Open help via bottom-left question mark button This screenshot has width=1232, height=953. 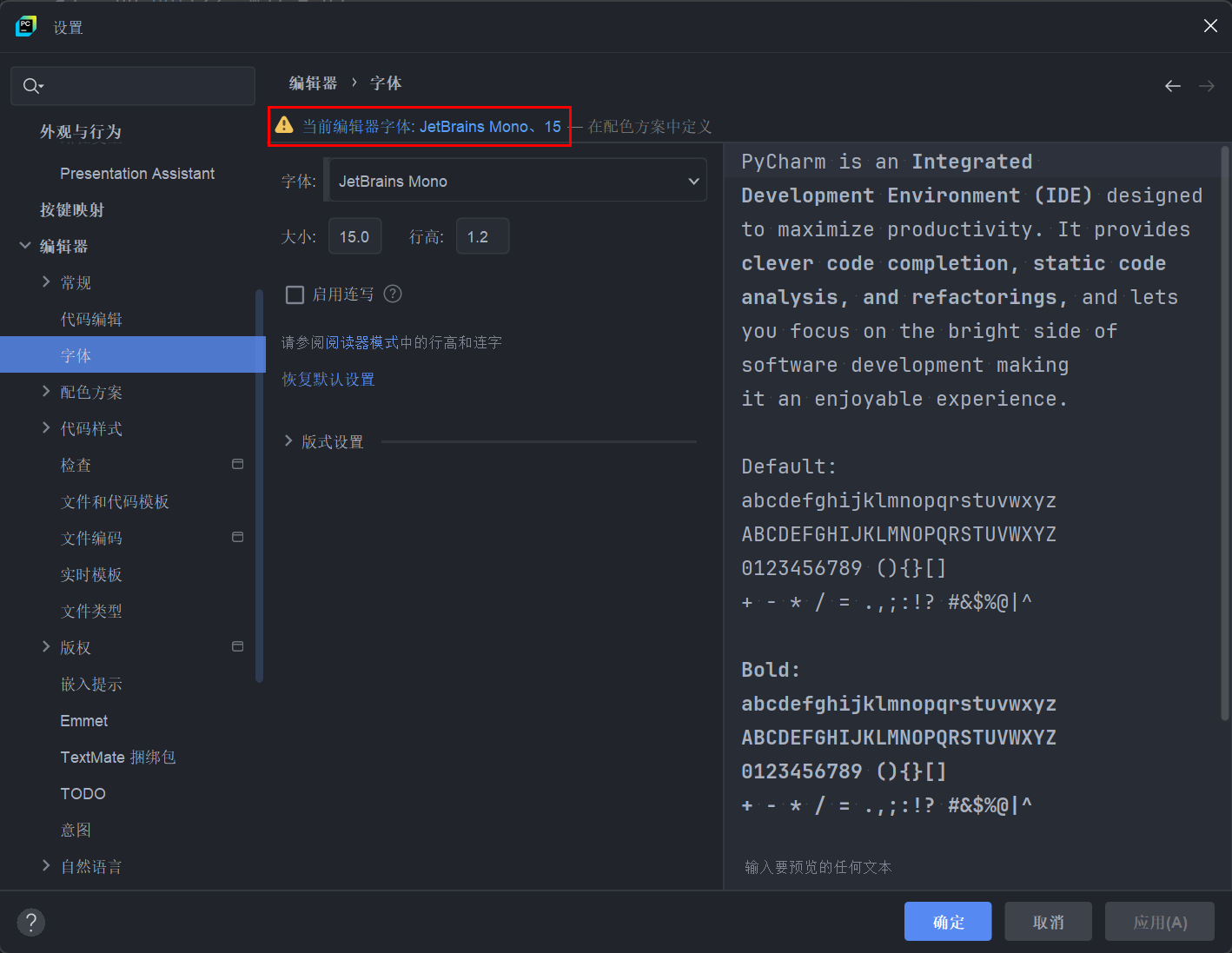[x=31, y=923]
